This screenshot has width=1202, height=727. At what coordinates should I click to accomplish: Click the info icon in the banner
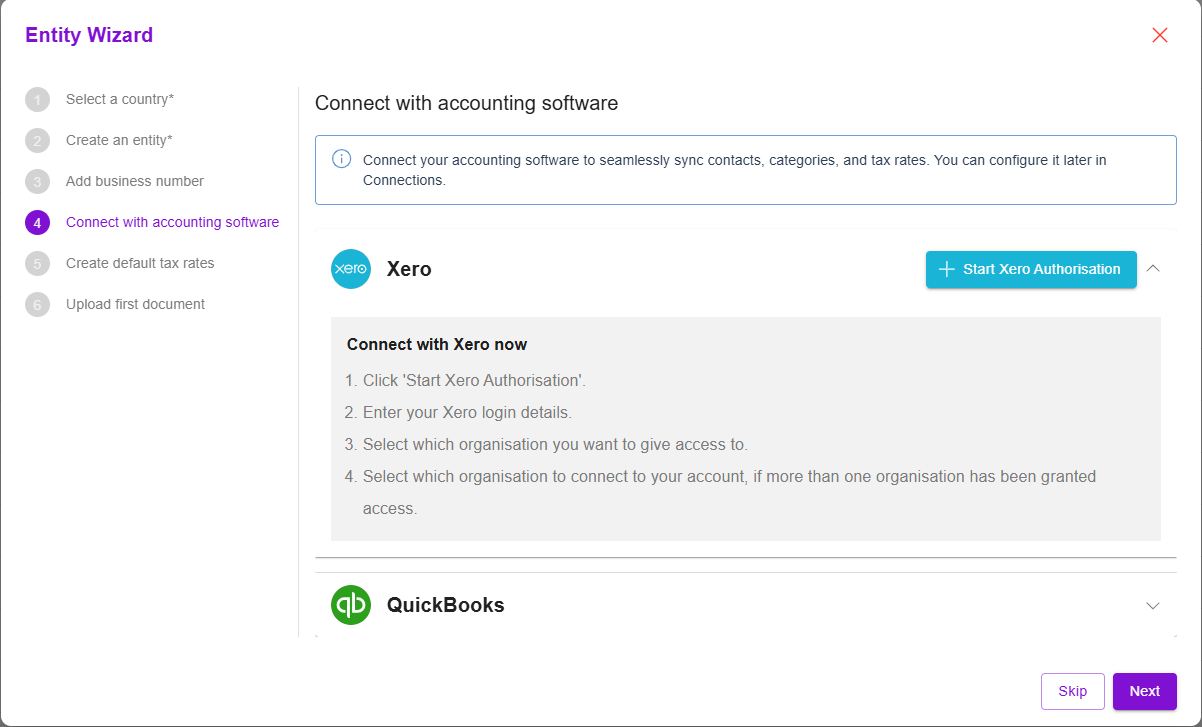pos(342,159)
